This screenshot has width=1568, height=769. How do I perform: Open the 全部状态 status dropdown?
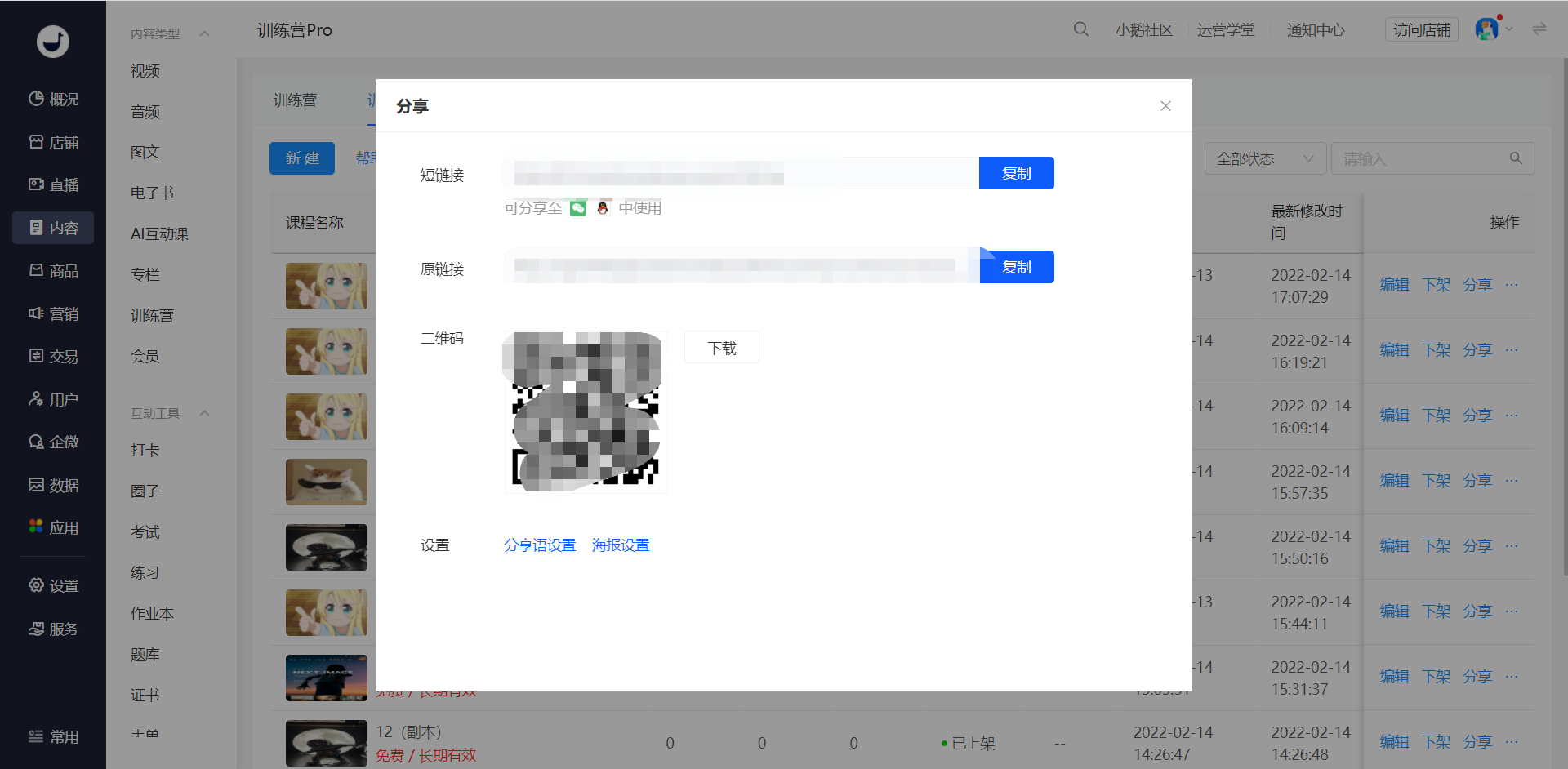tap(1264, 158)
